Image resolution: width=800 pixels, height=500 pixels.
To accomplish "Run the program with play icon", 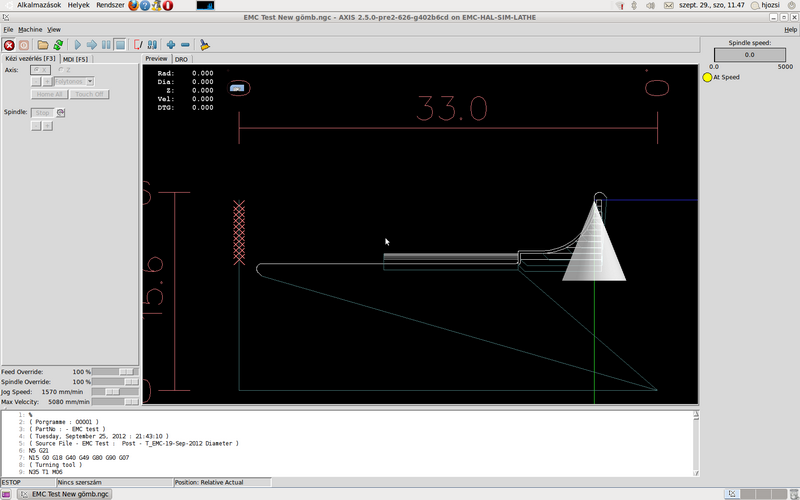I will pyautogui.click(x=78, y=45).
